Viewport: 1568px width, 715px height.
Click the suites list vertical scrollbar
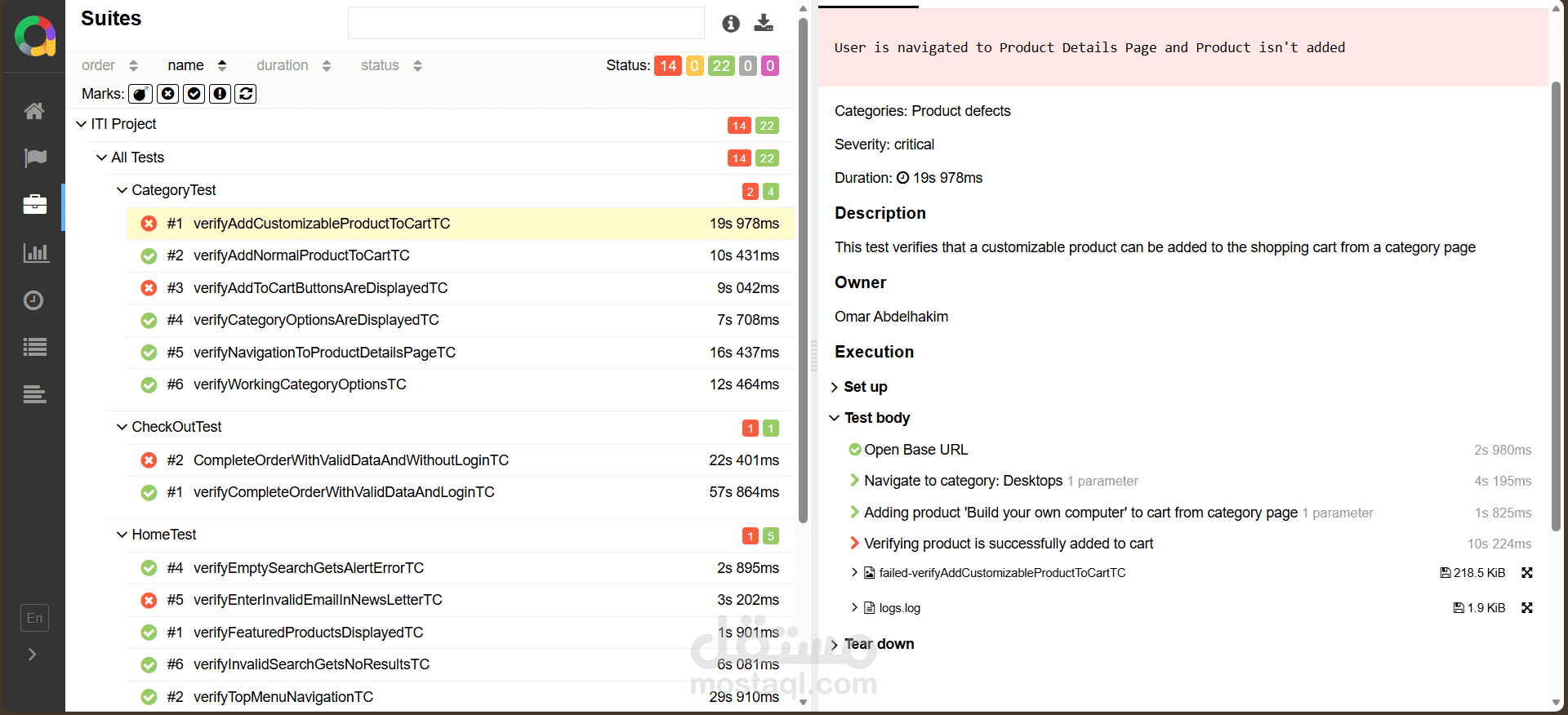pos(803,269)
